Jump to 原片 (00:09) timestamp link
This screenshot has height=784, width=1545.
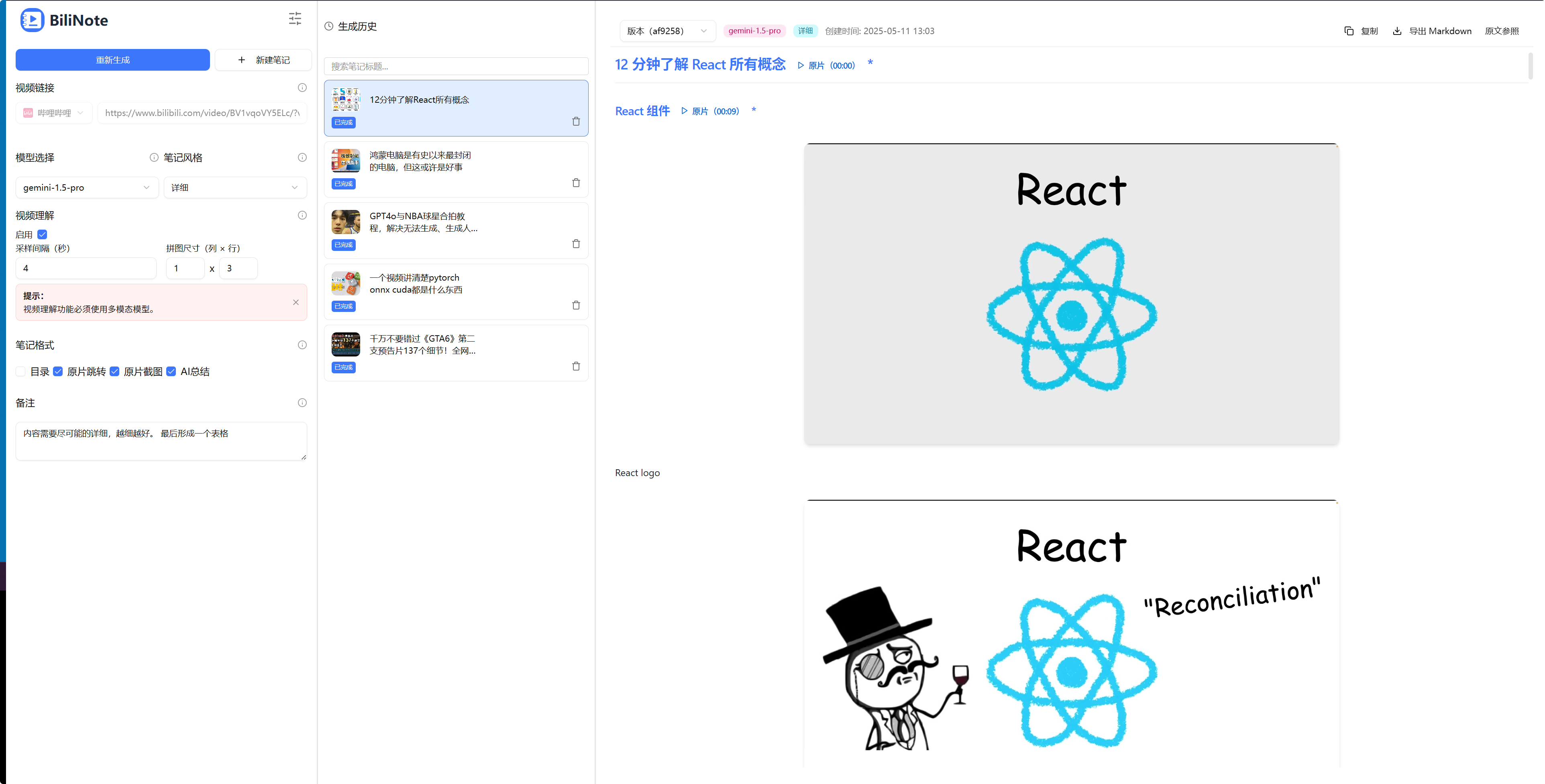click(x=710, y=112)
